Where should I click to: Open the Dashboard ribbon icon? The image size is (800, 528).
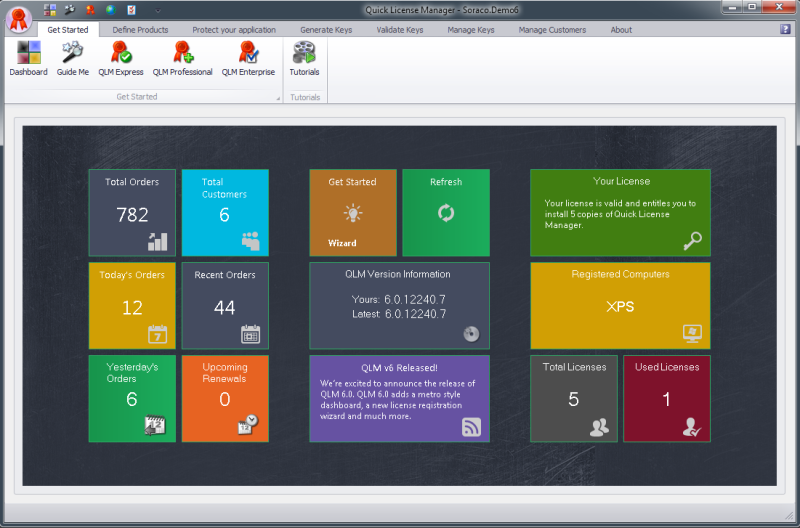tap(29, 53)
